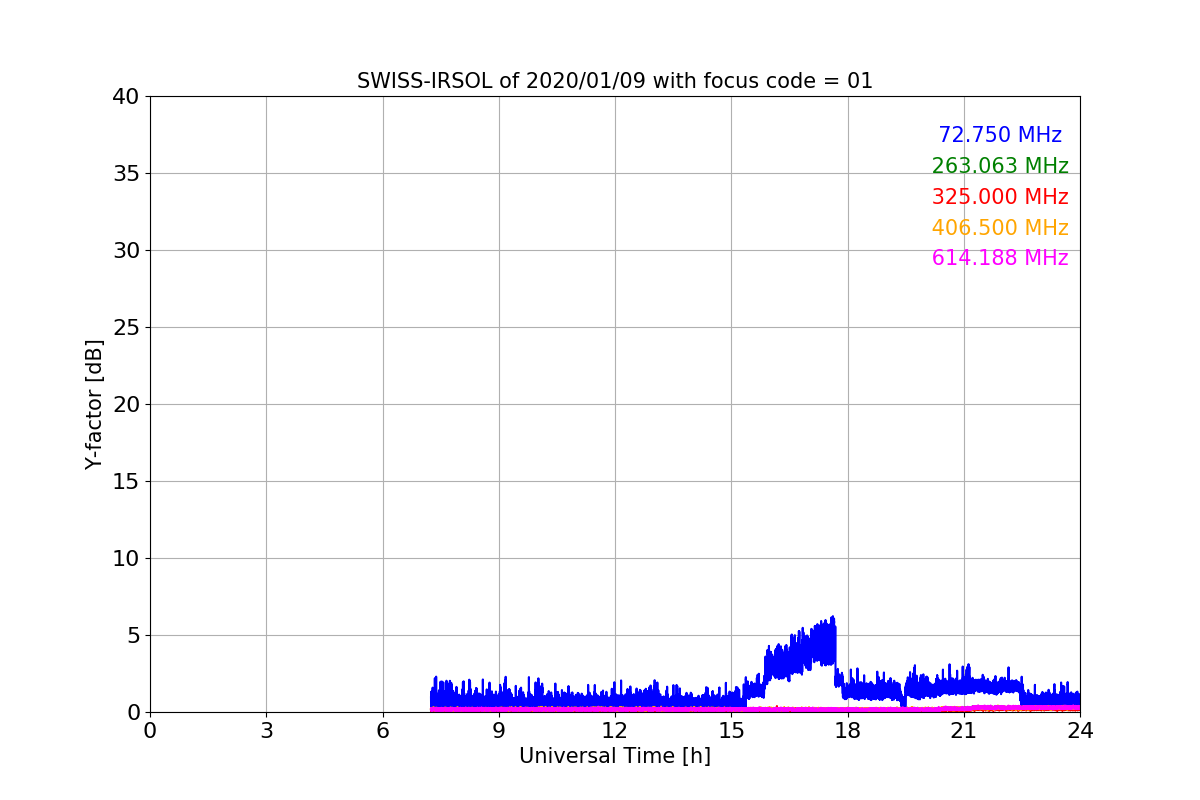Click the y-axis tick label 30
Image resolution: width=1200 pixels, height=800 pixels.
(126, 251)
